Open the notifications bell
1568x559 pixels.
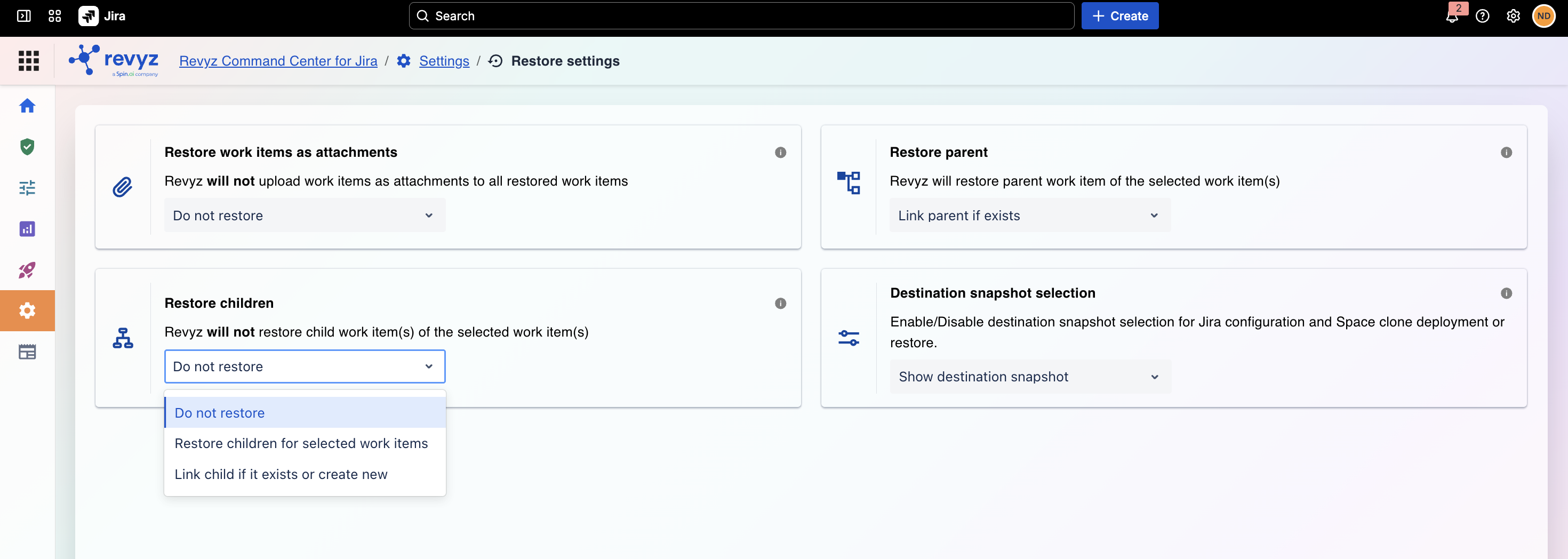click(1452, 16)
